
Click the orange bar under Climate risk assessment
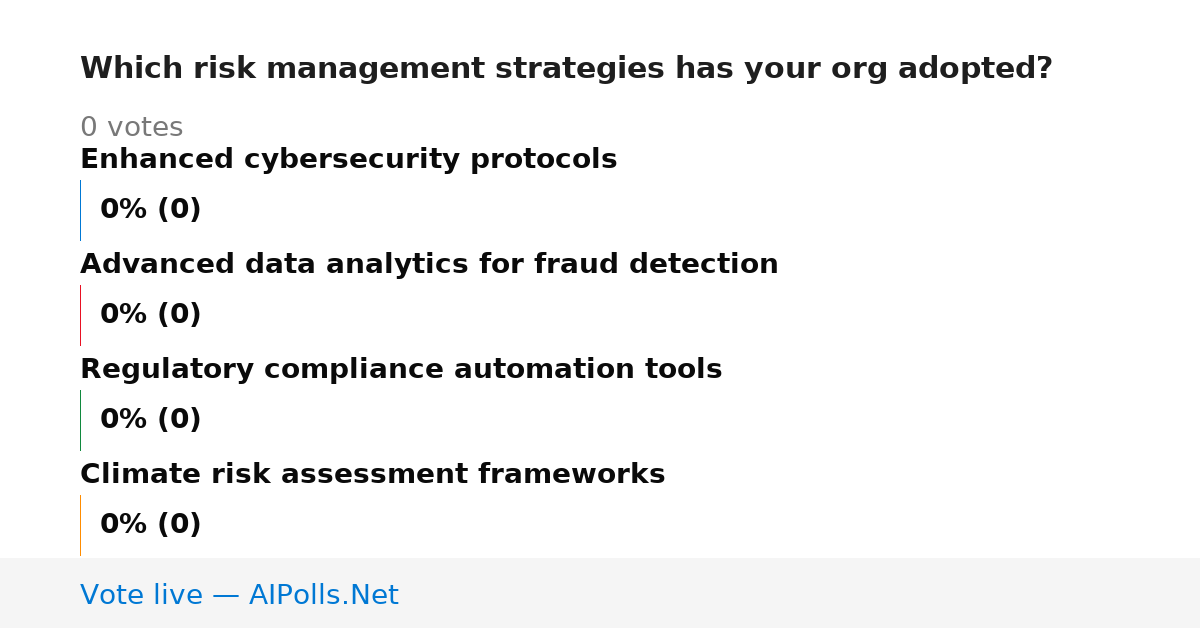click(x=80, y=525)
